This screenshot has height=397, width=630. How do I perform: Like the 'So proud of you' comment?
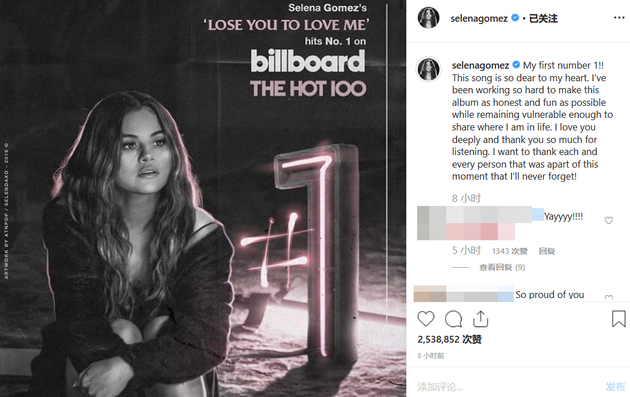point(609,297)
